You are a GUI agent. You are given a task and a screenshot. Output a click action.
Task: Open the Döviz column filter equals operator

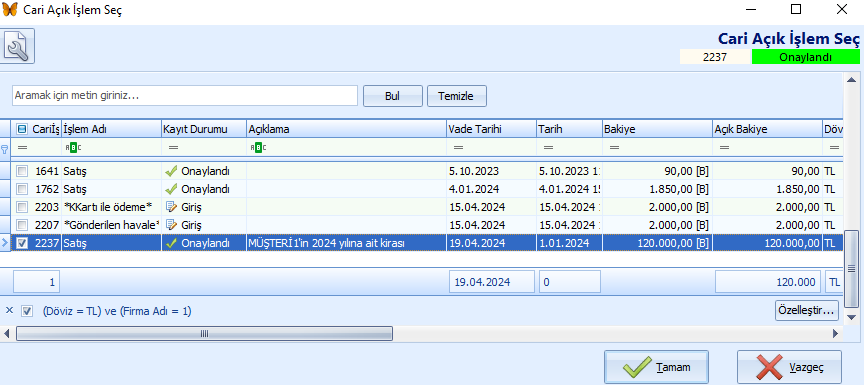point(834,148)
